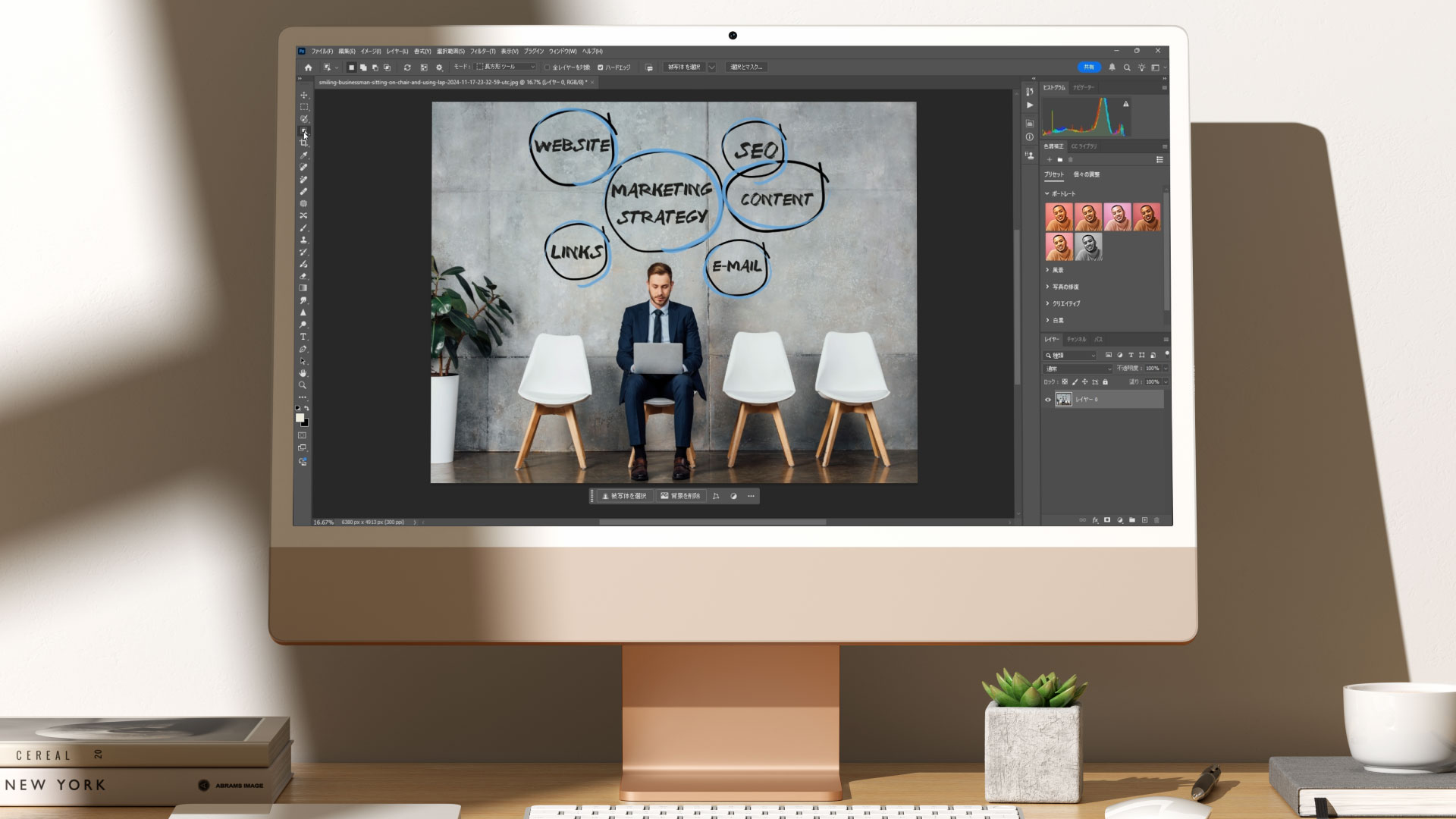The height and width of the screenshot is (819, 1456).
Task: Select the Move tool in the toolbar
Action: point(303,96)
